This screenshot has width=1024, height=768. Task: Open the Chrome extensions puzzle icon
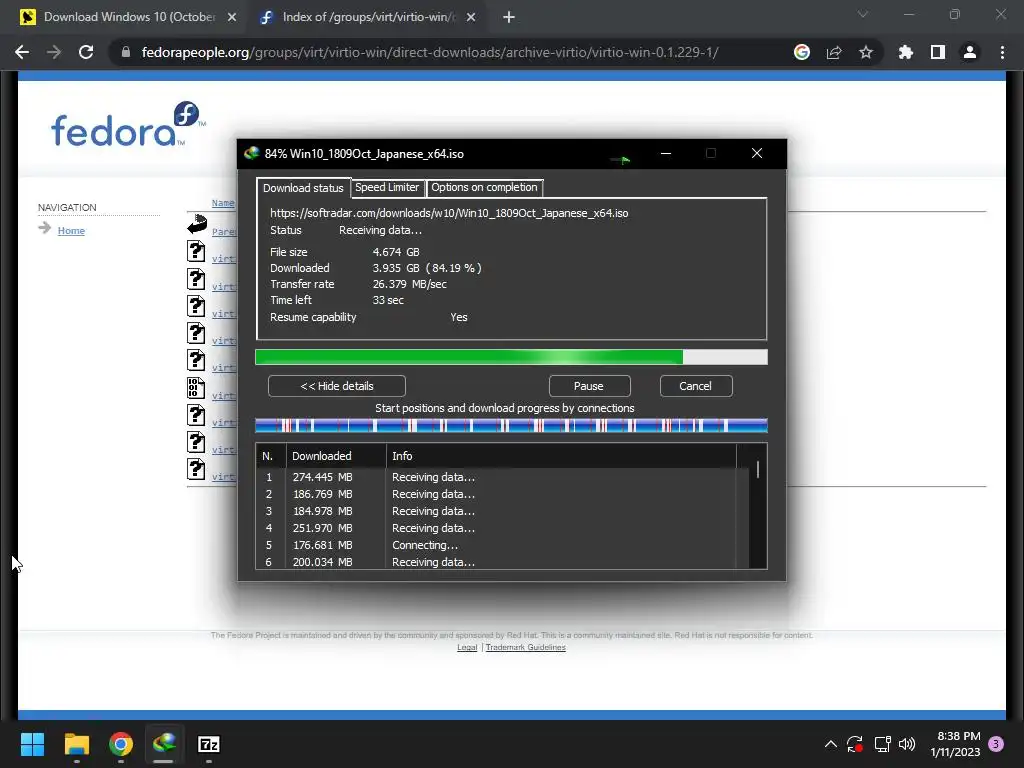pos(906,52)
